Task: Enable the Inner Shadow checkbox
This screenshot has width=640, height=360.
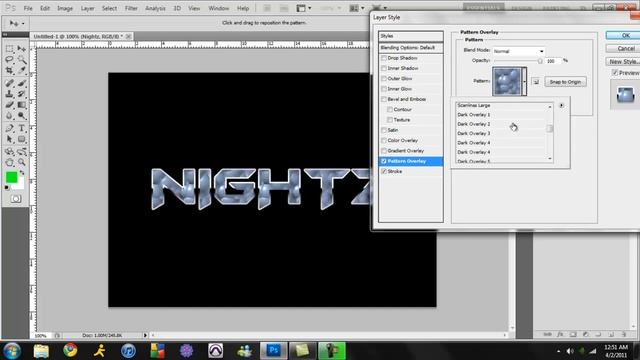Action: (x=384, y=68)
